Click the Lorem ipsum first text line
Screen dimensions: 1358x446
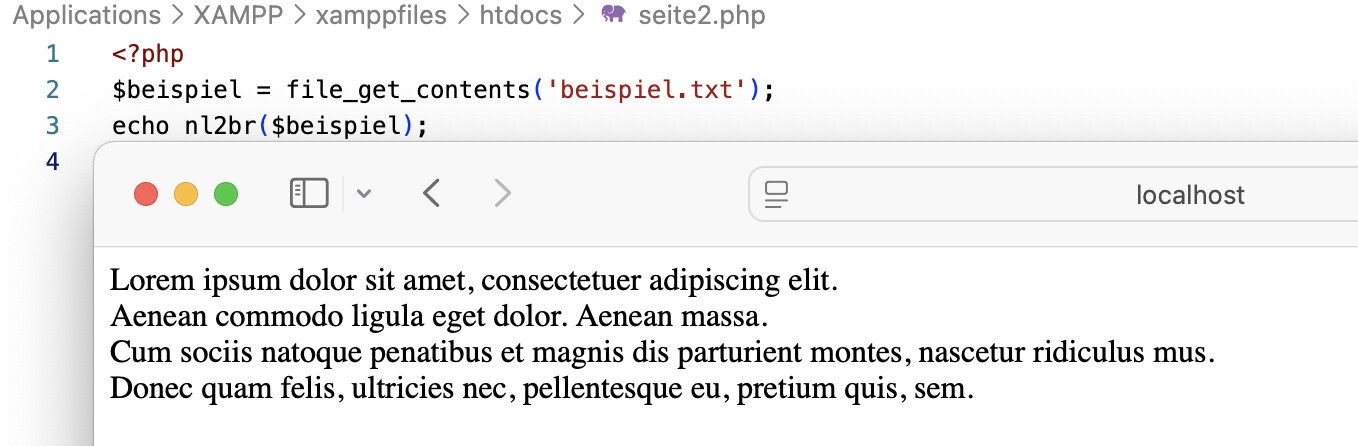tap(473, 280)
